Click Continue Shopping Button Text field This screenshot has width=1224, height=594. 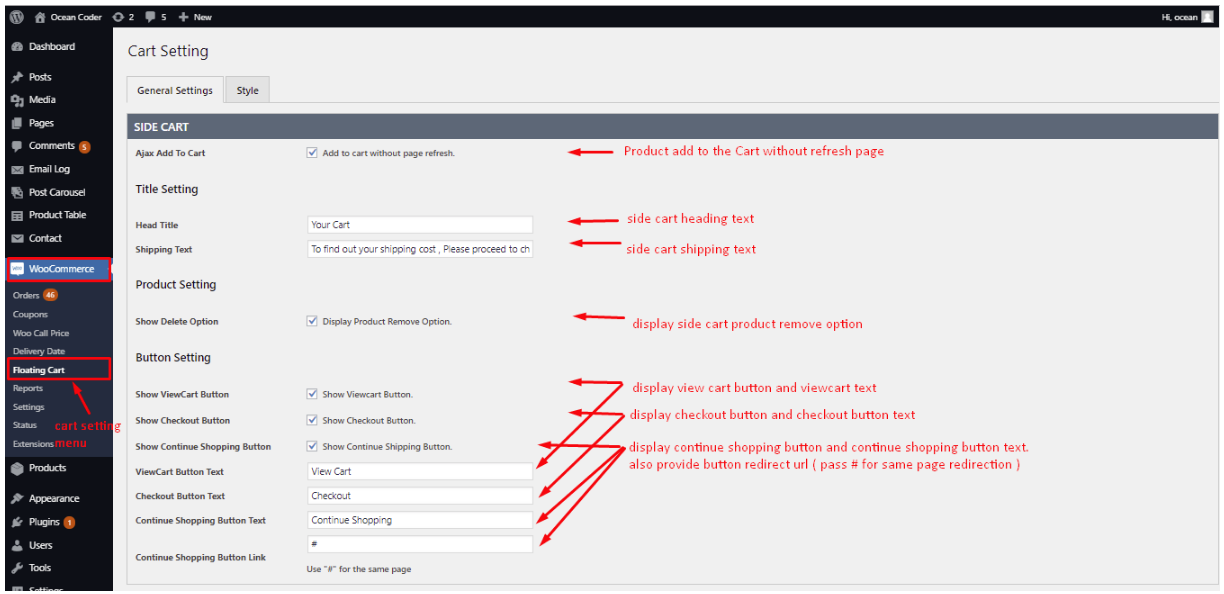click(x=420, y=520)
